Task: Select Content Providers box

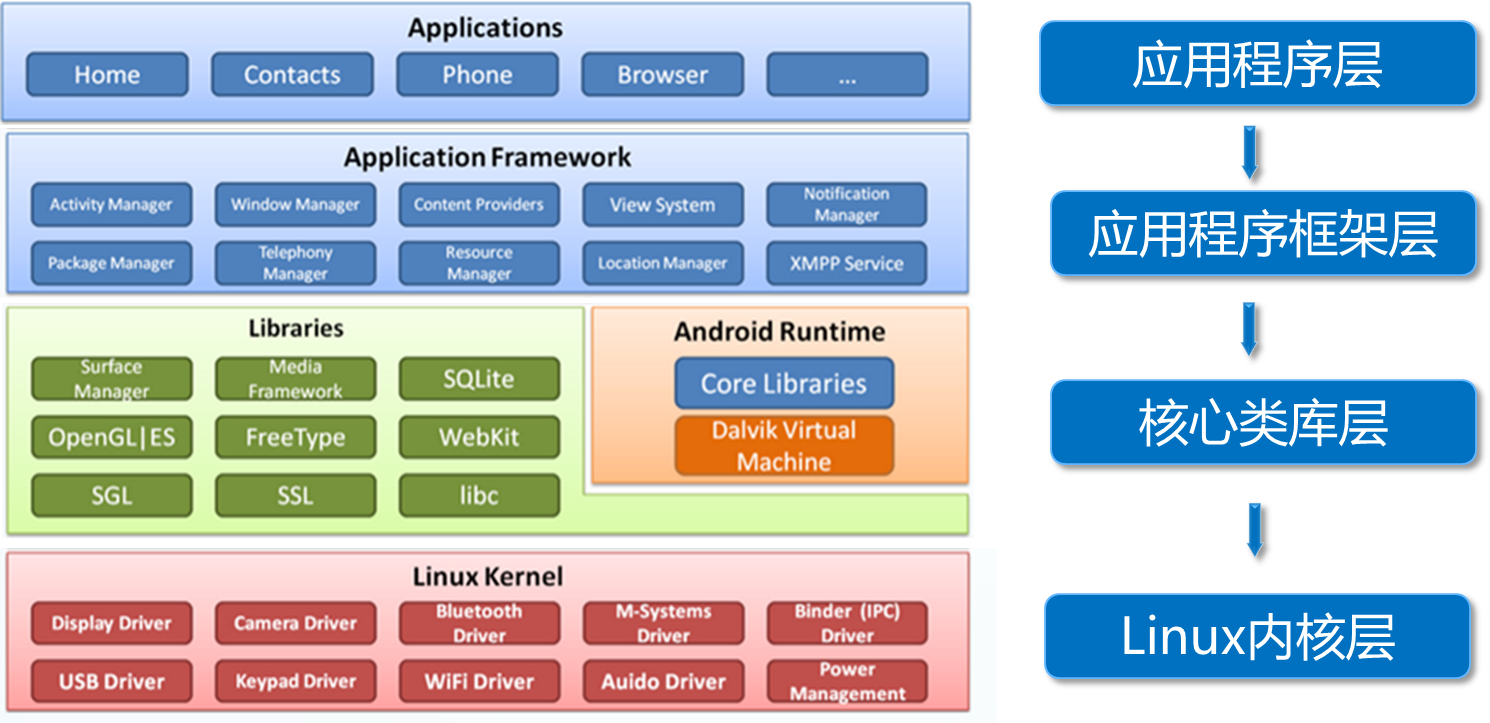Action: (479, 205)
